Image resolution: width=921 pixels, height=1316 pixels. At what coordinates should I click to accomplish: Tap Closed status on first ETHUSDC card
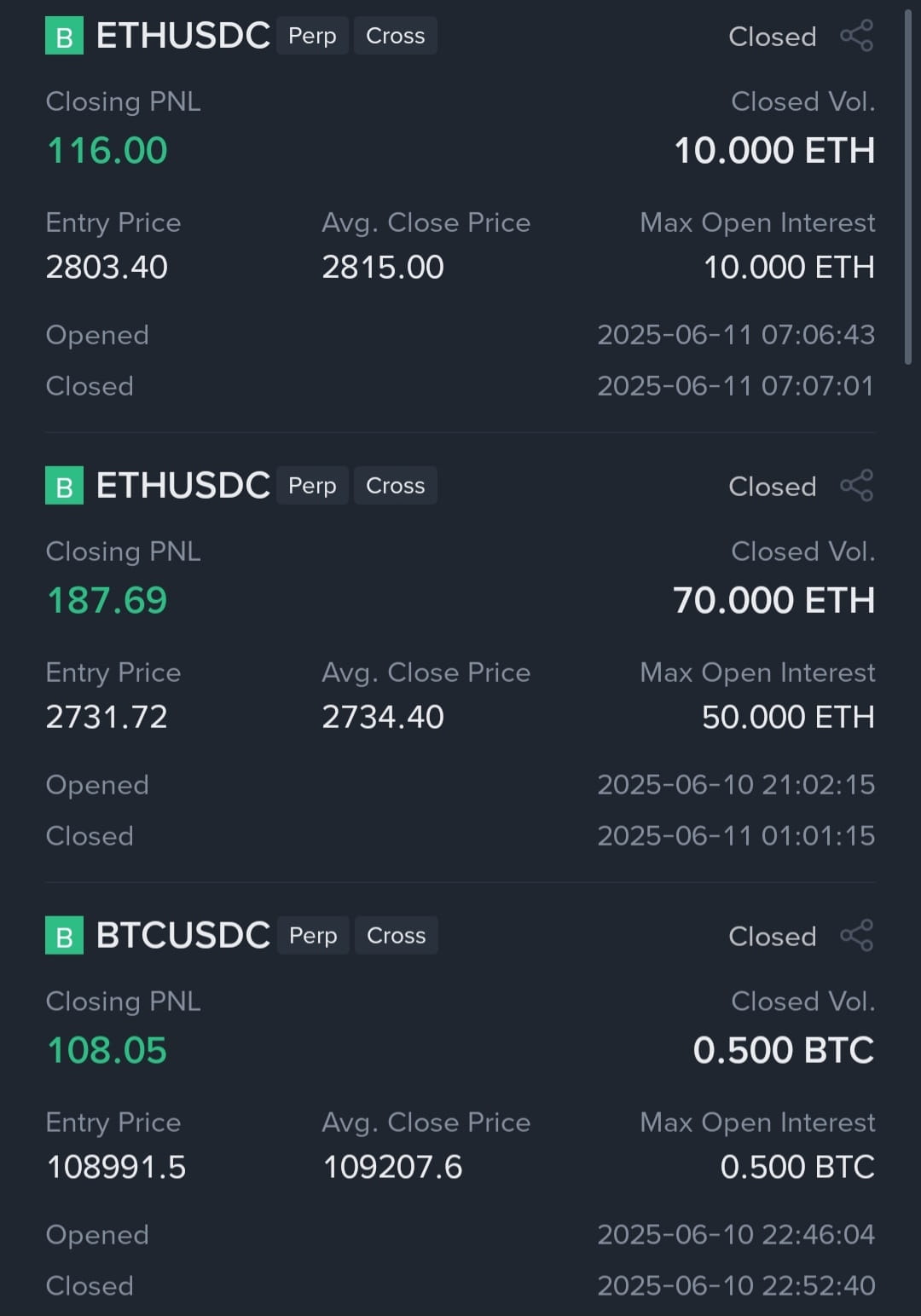[773, 37]
